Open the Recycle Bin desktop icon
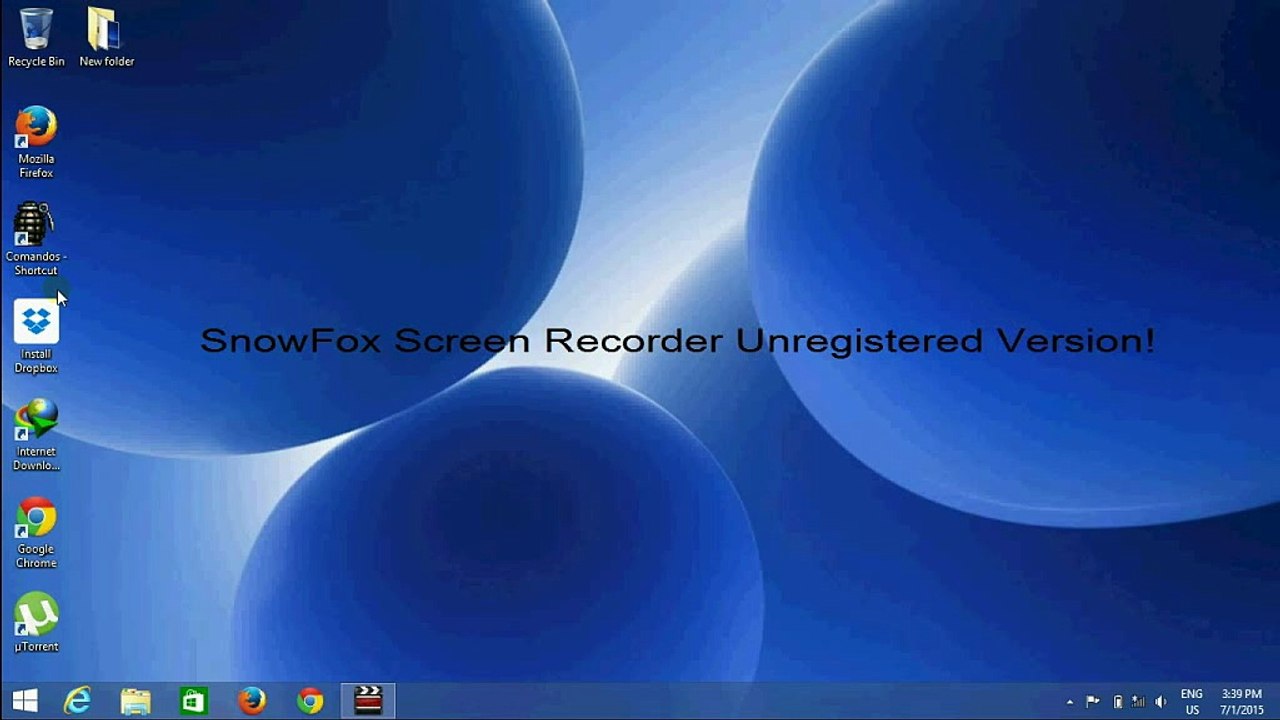 tap(36, 38)
